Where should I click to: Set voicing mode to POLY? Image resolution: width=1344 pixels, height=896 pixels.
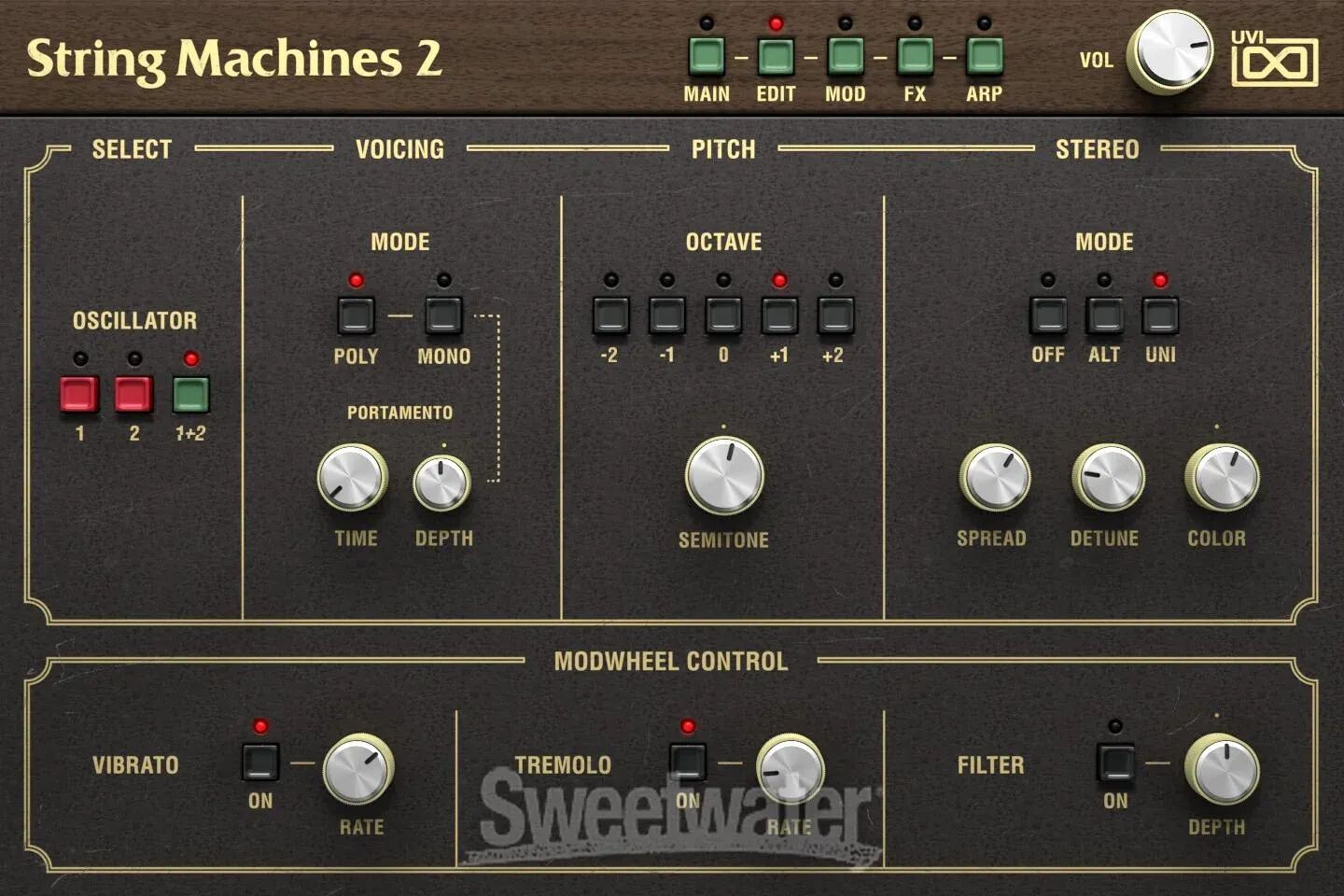(x=356, y=315)
